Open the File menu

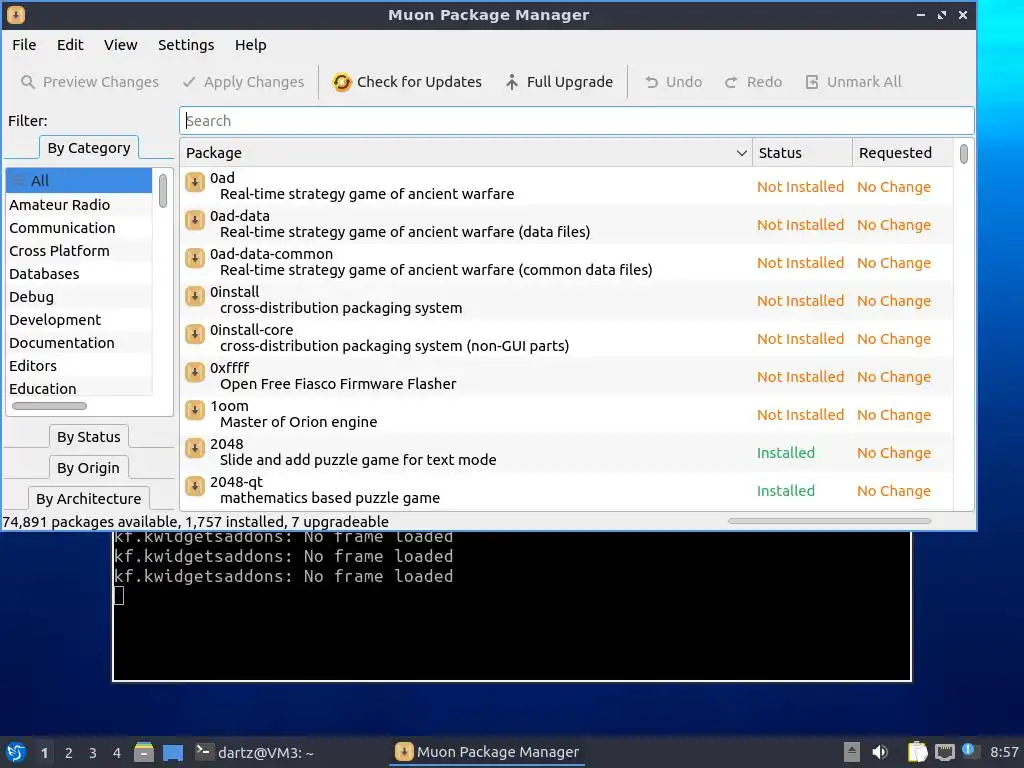(24, 45)
